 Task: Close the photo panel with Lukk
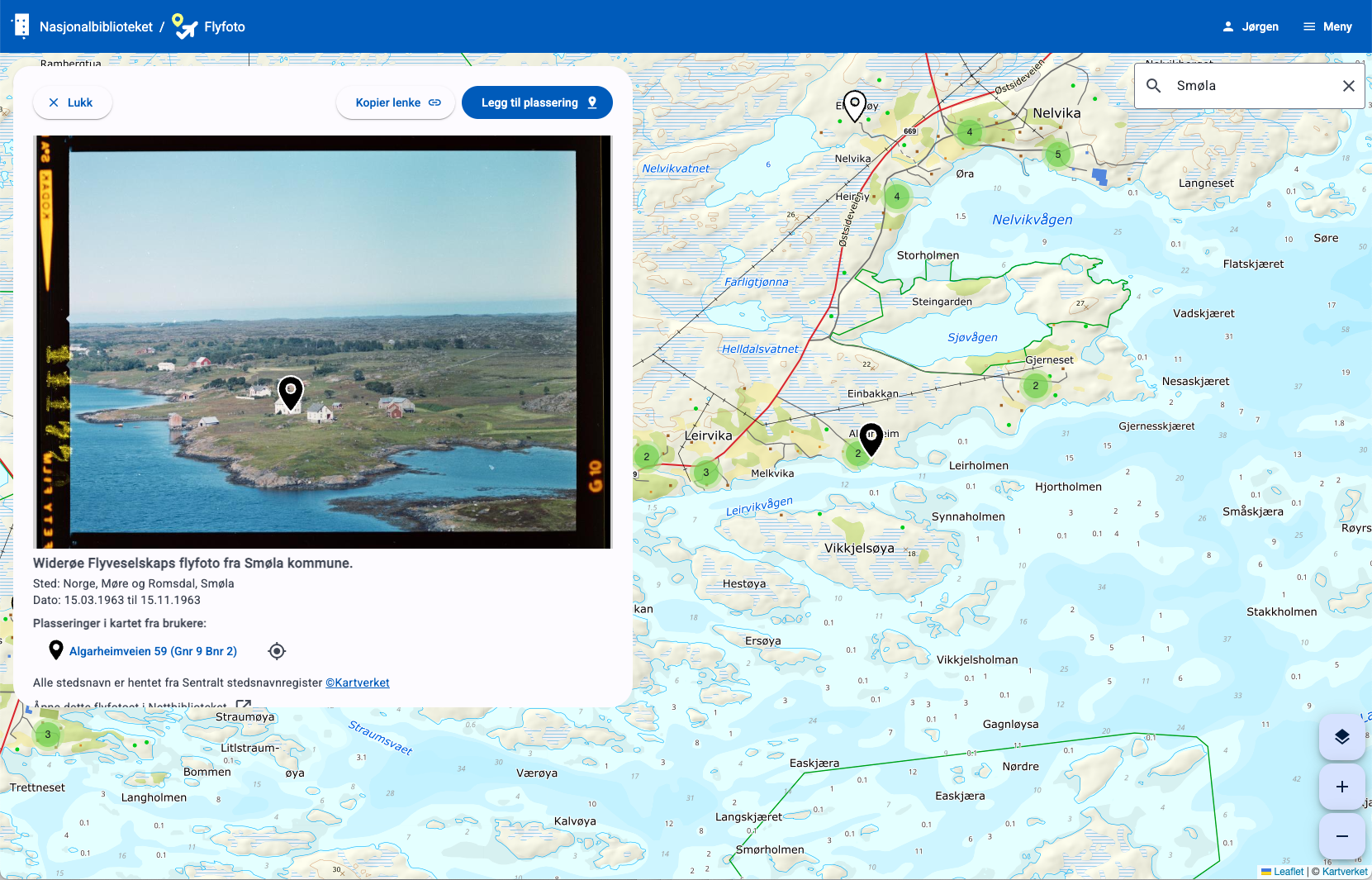72,102
